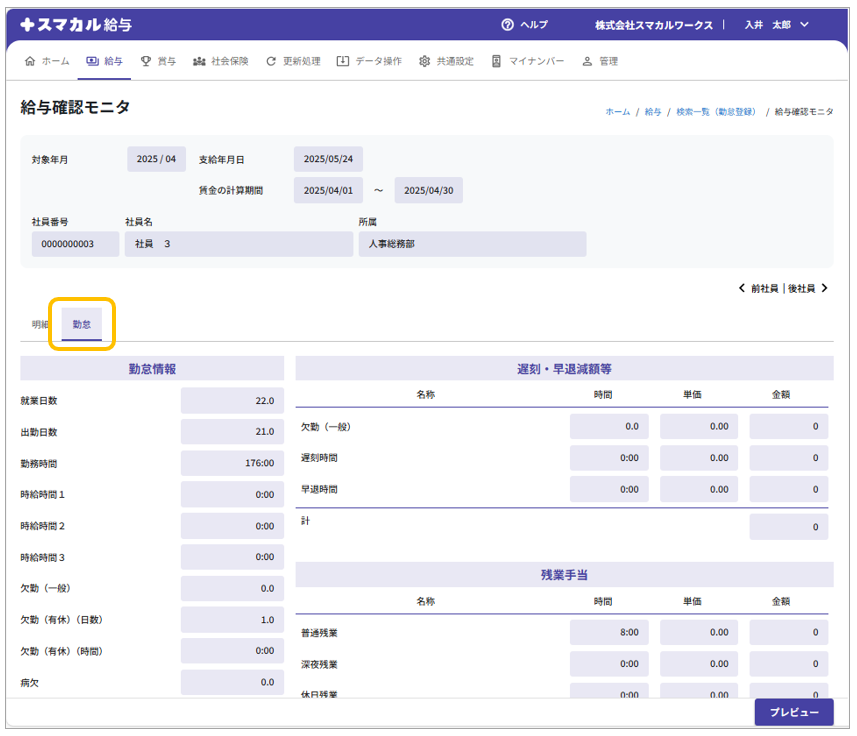The width and height of the screenshot is (857, 736).
Task: Follow the 検索一覧（勤怠登録） breadcrumb link
Action: [715, 112]
